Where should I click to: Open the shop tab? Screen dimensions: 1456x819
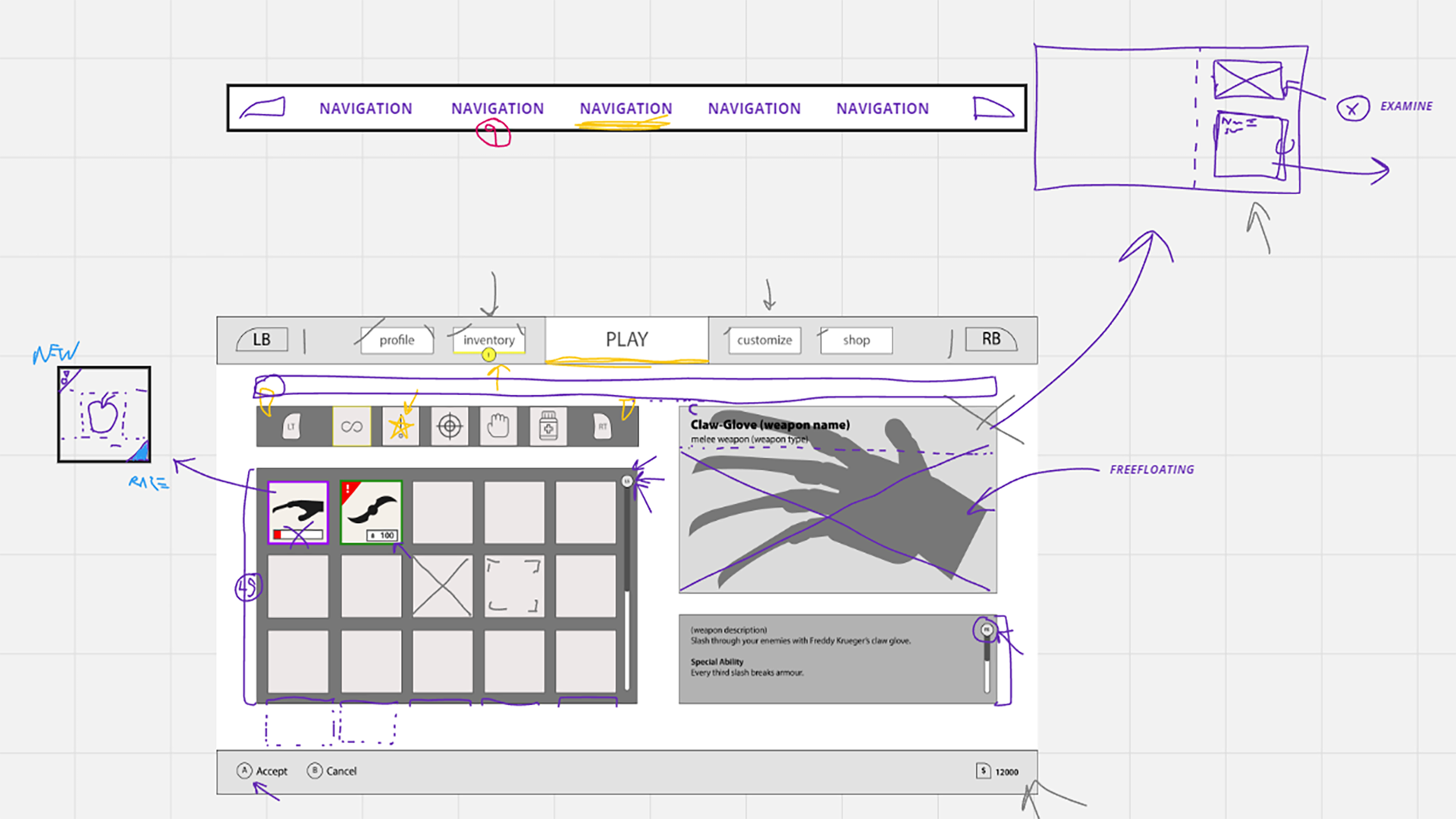point(856,340)
